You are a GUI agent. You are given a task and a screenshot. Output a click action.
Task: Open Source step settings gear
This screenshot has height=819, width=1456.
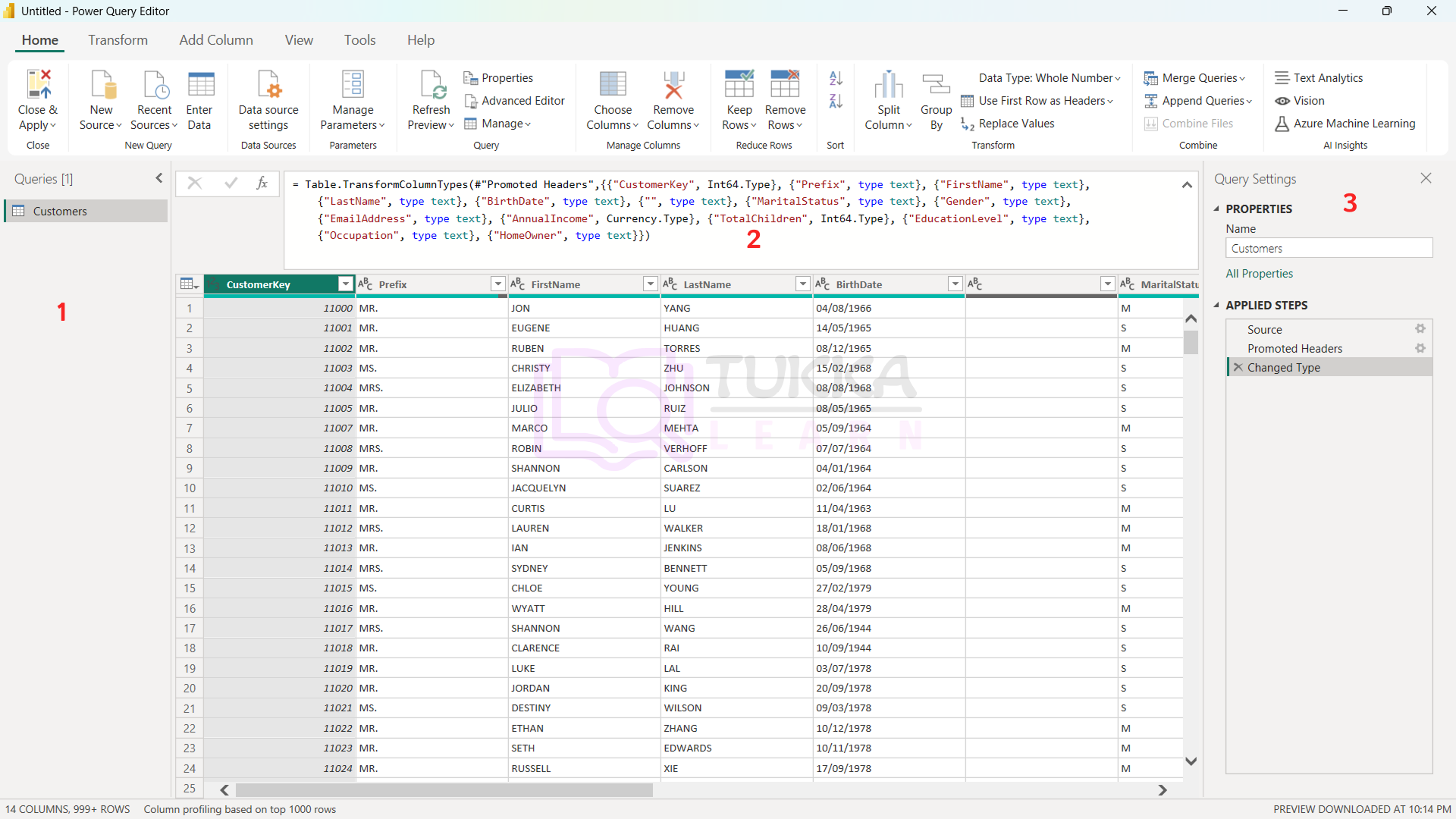click(x=1420, y=329)
